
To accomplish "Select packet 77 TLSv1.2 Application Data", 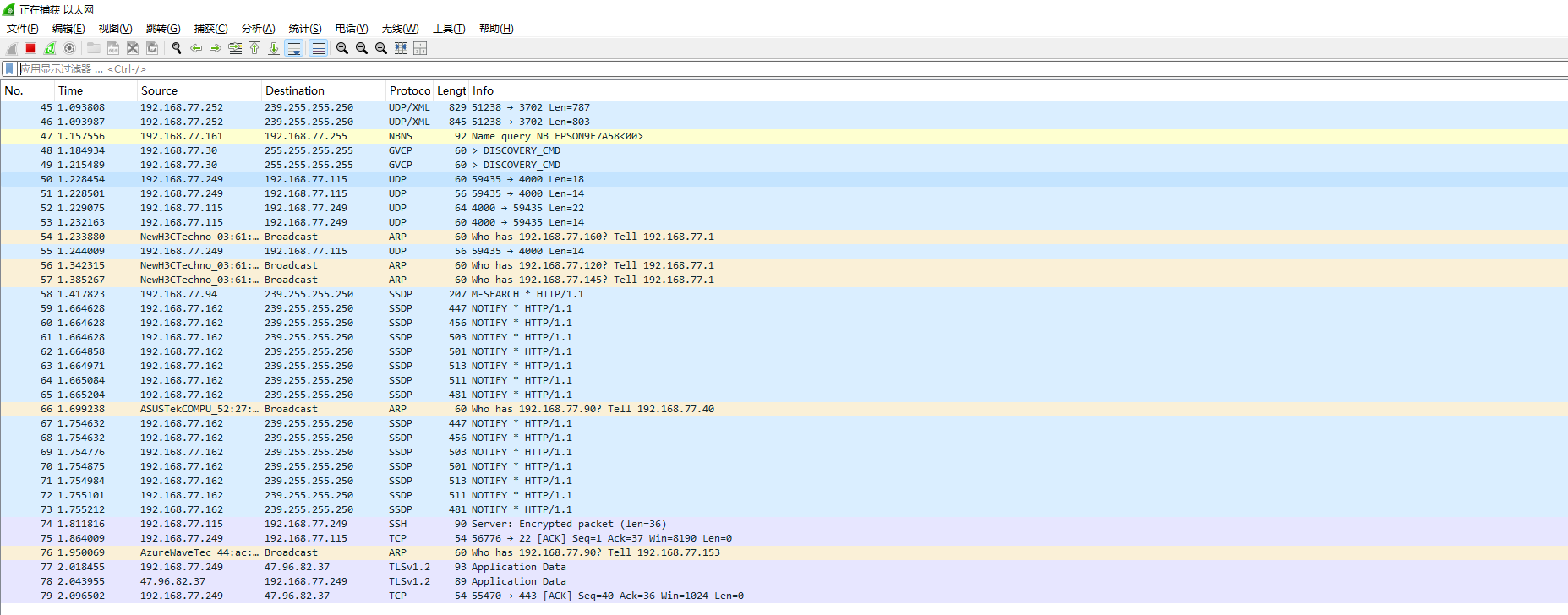I will (x=784, y=567).
